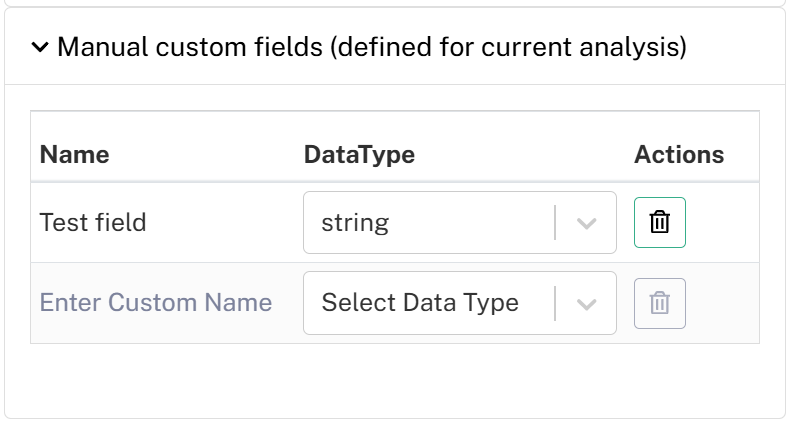The height and width of the screenshot is (446, 809).
Task: Click the Manual custom fields section title
Action: pos(371,47)
